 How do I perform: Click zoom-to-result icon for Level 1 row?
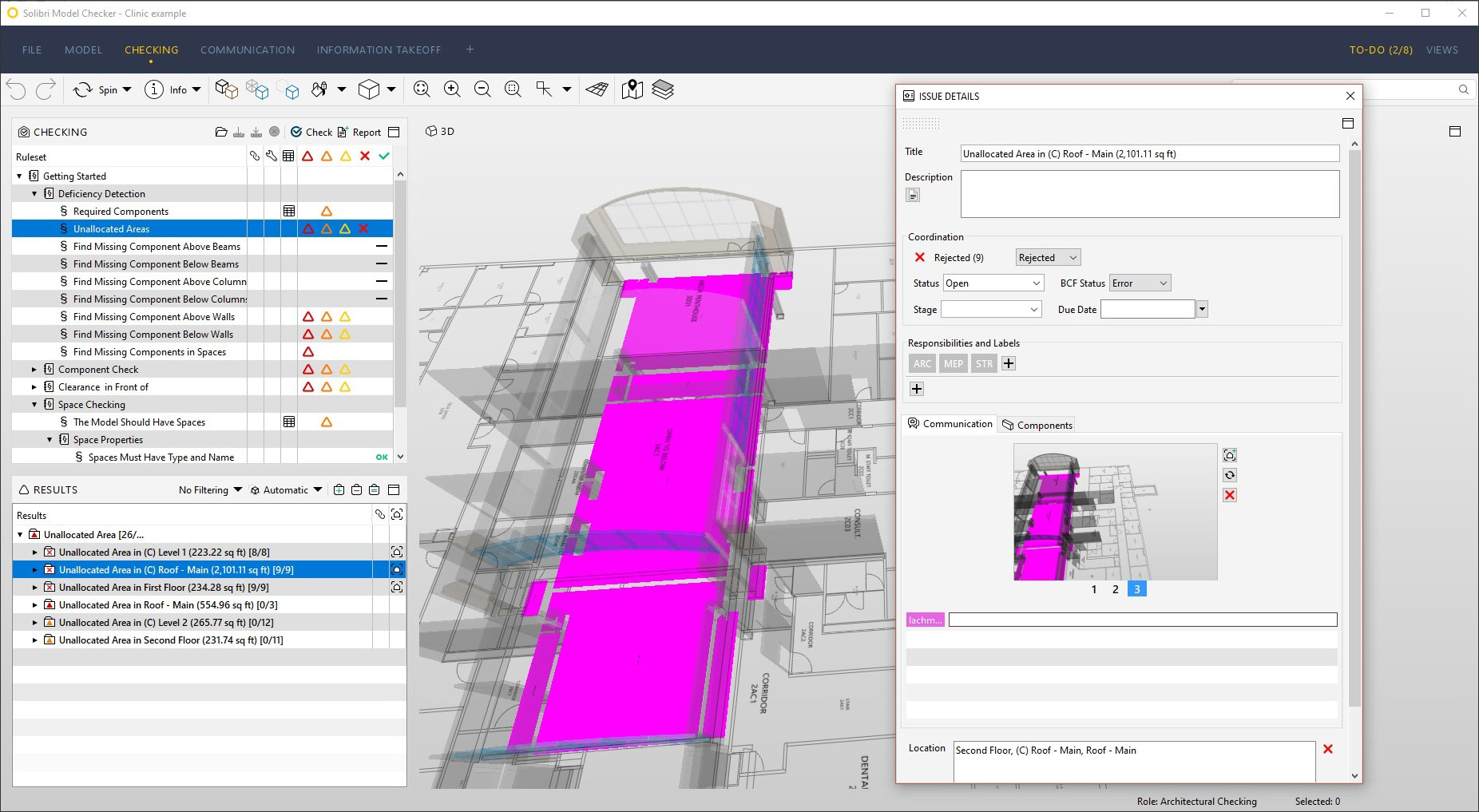pos(397,552)
